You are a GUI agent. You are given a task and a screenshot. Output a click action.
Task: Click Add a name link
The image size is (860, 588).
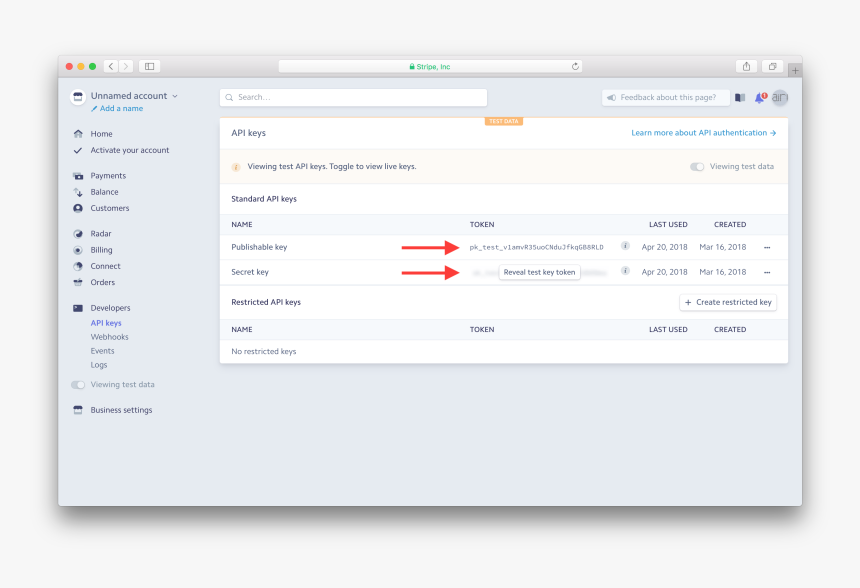(117, 109)
